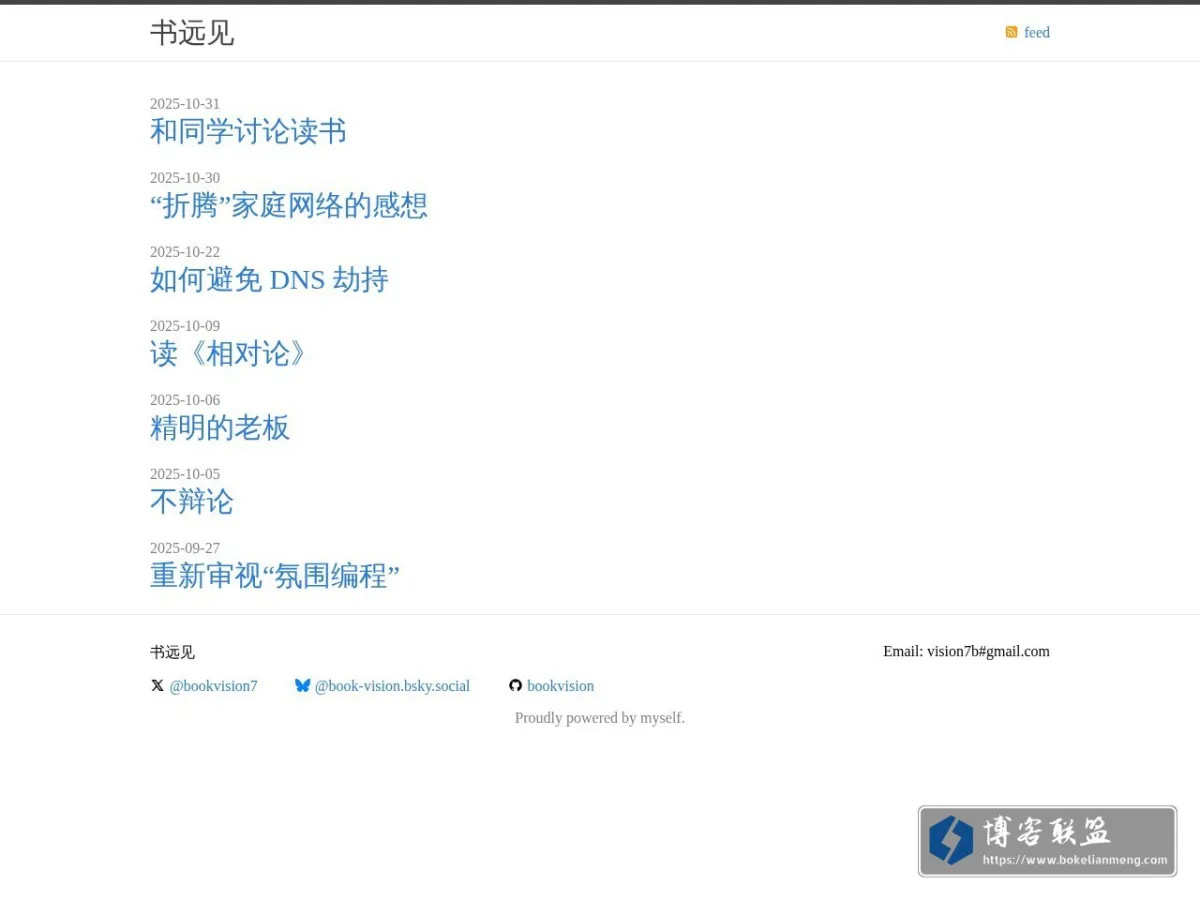The image size is (1200, 900).
Task: Open the post 和同学讨论读书
Action: (x=248, y=131)
